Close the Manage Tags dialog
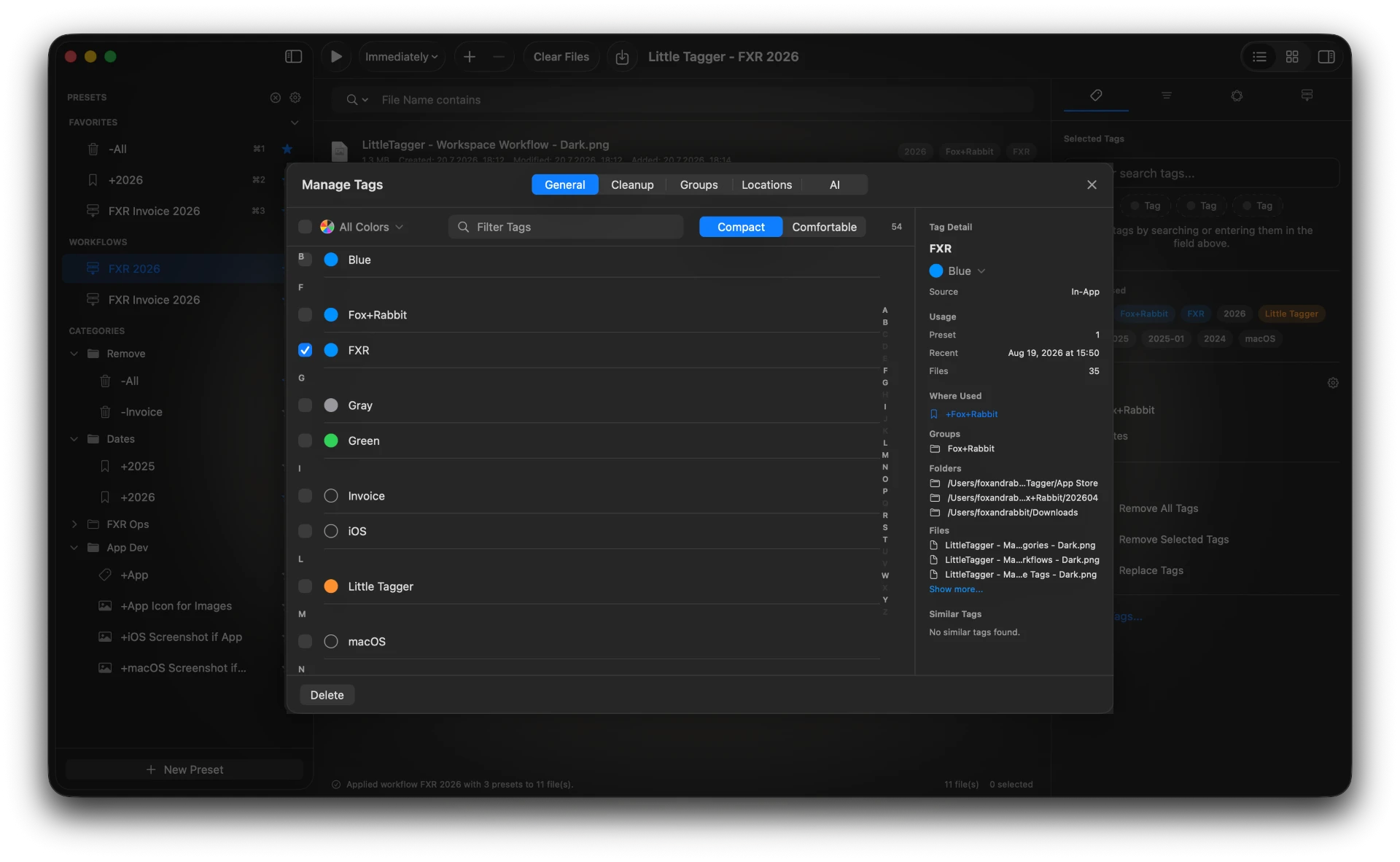 (1092, 185)
